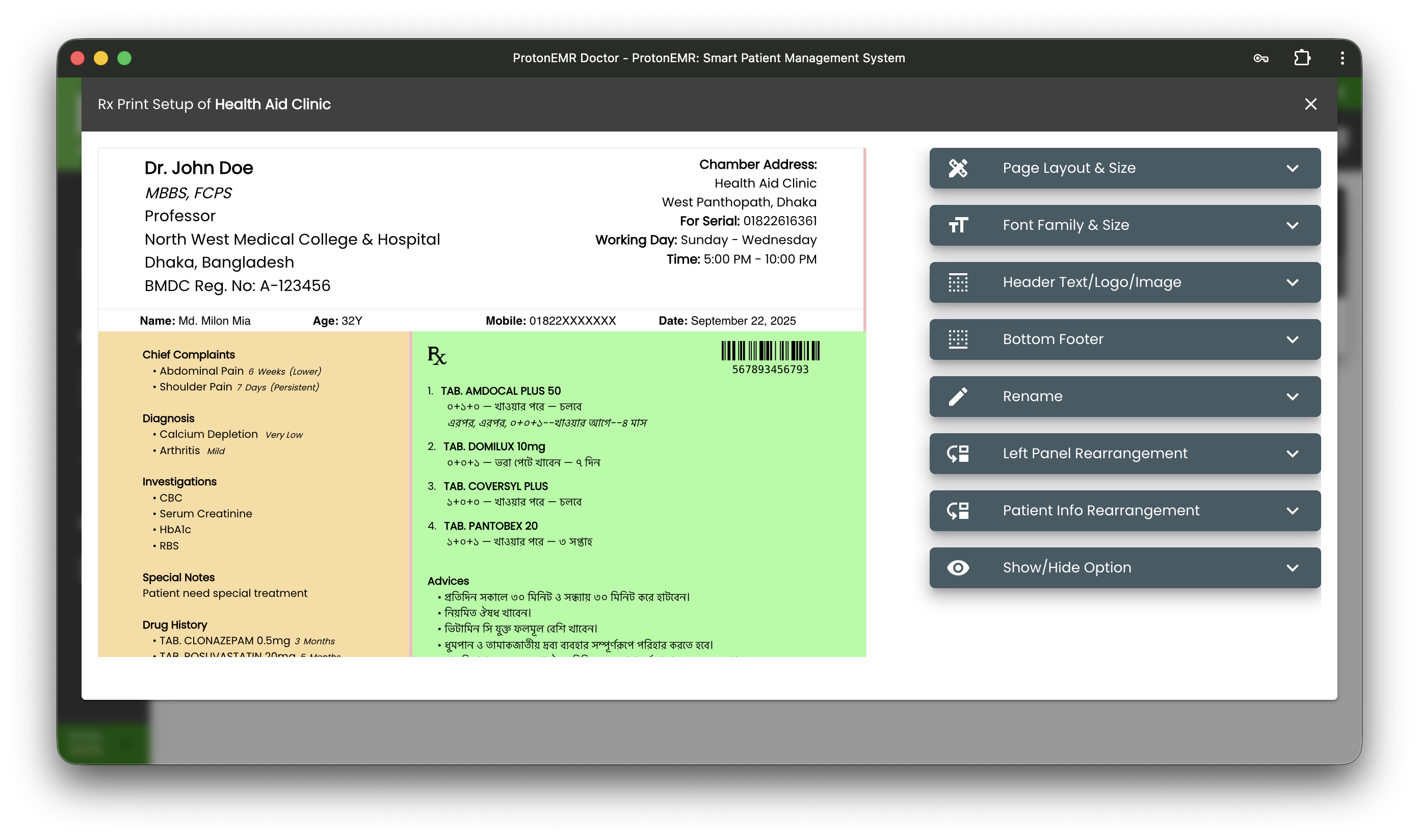Click the Bottom Footer border icon

tap(958, 339)
